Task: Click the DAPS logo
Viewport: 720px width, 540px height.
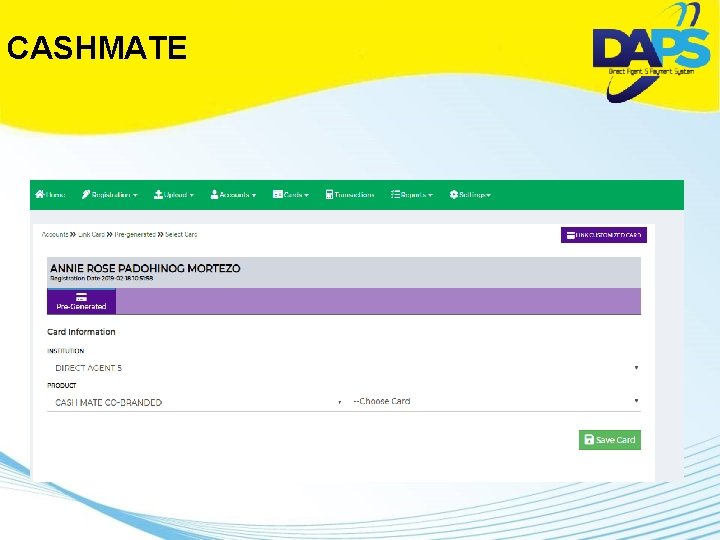Action: tap(652, 52)
